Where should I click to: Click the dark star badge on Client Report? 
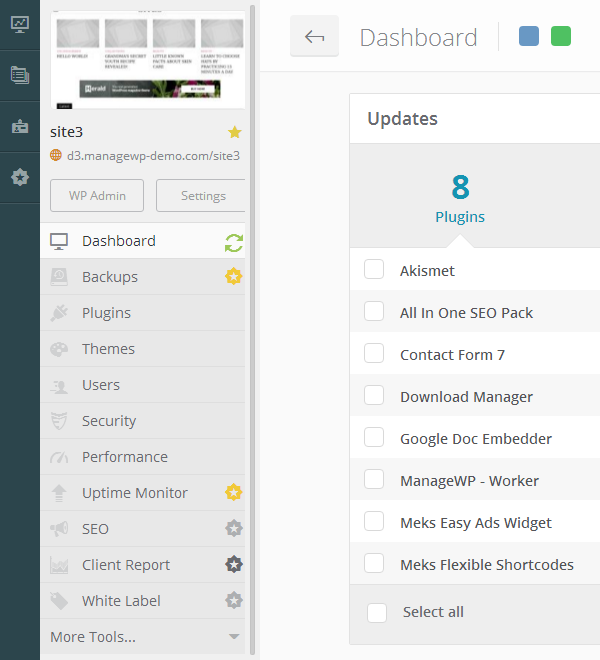(234, 564)
